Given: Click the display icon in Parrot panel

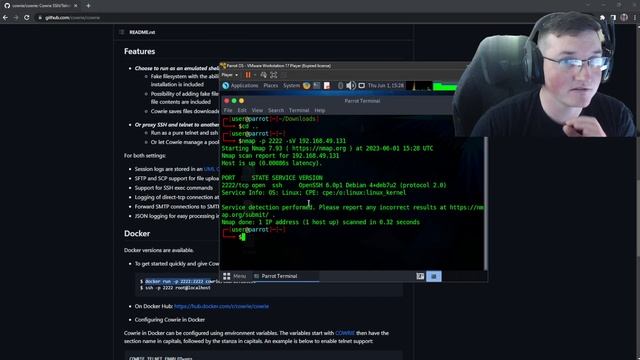Looking at the screenshot, I should [362, 86].
